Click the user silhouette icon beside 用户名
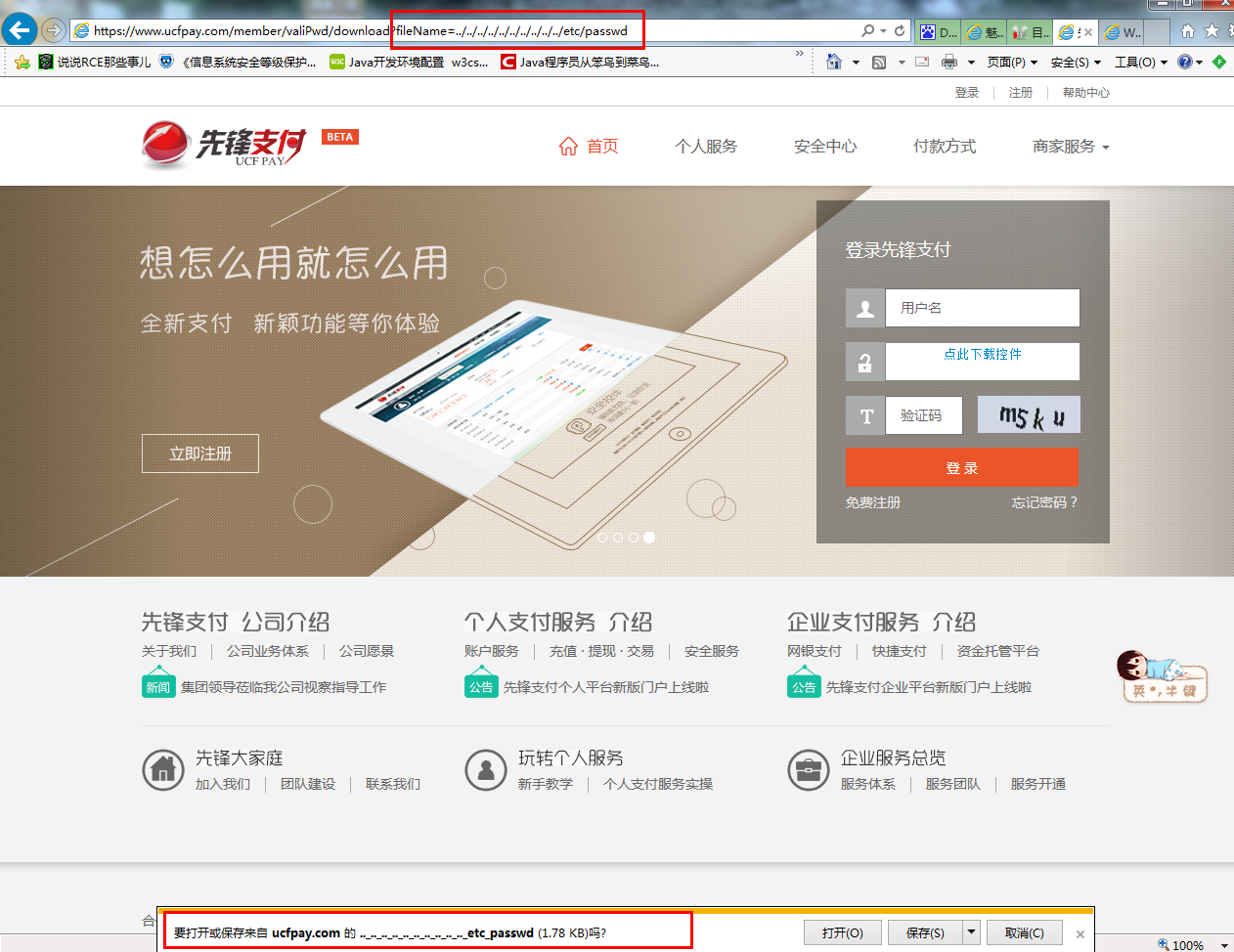 coord(865,308)
